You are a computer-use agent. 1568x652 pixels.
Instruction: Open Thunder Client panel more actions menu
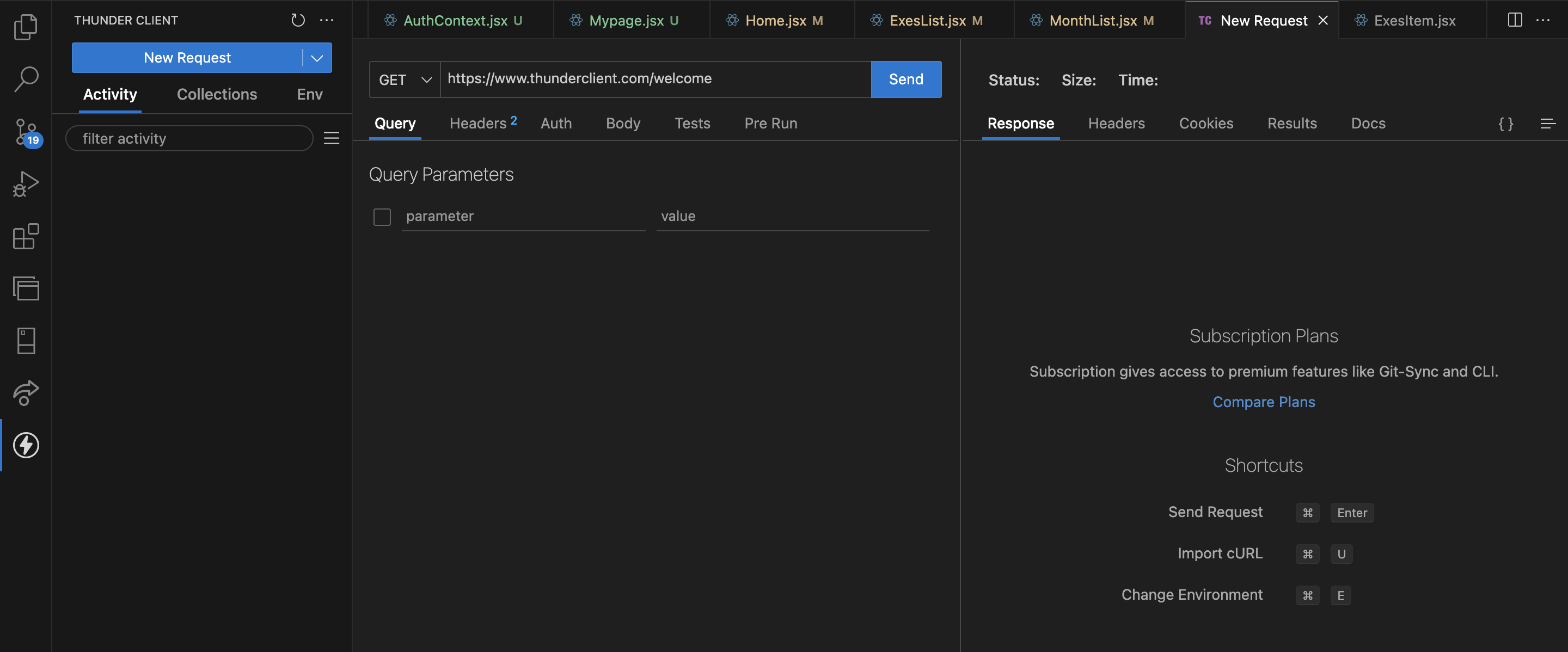coord(327,20)
